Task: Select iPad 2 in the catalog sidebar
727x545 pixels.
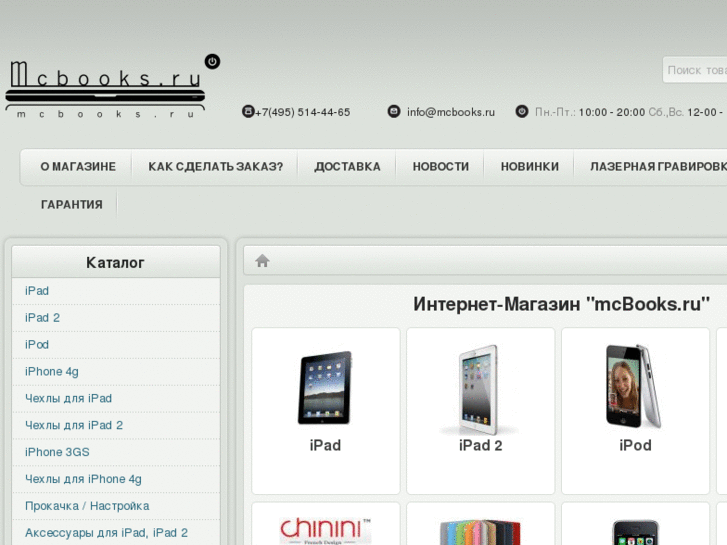Action: coord(42,318)
